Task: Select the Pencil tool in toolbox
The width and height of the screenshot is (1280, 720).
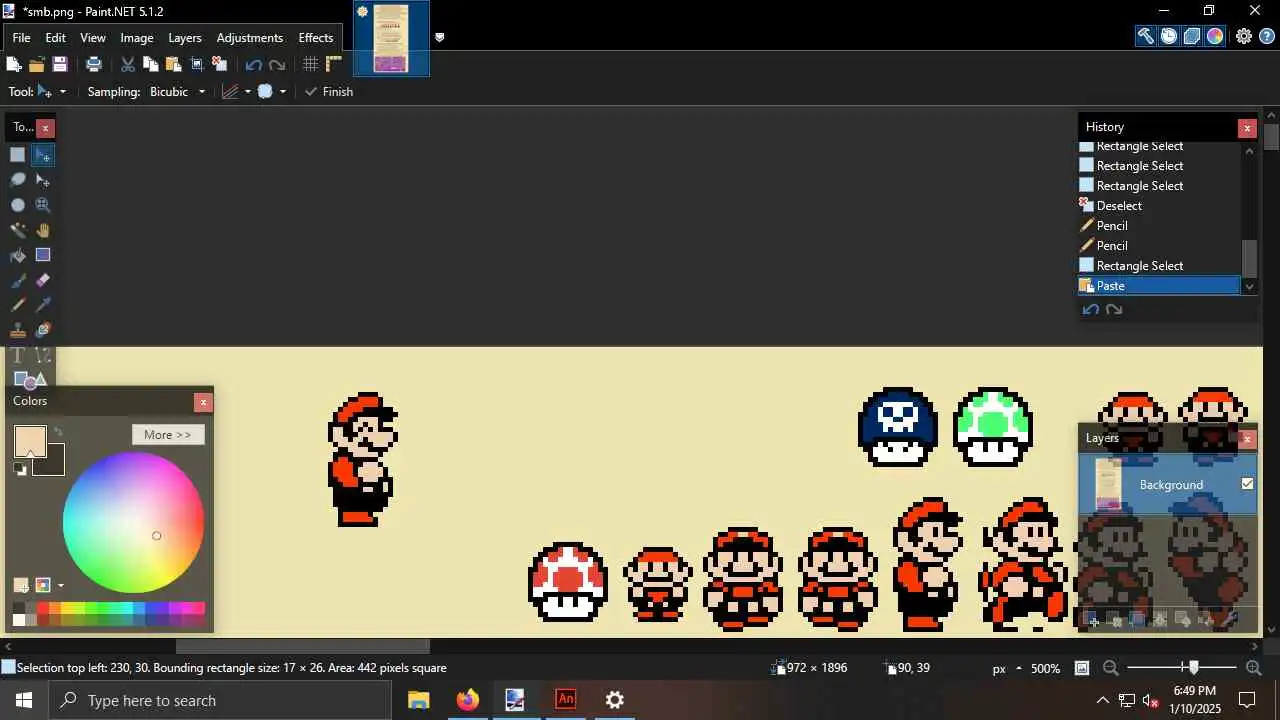Action: pos(18,305)
